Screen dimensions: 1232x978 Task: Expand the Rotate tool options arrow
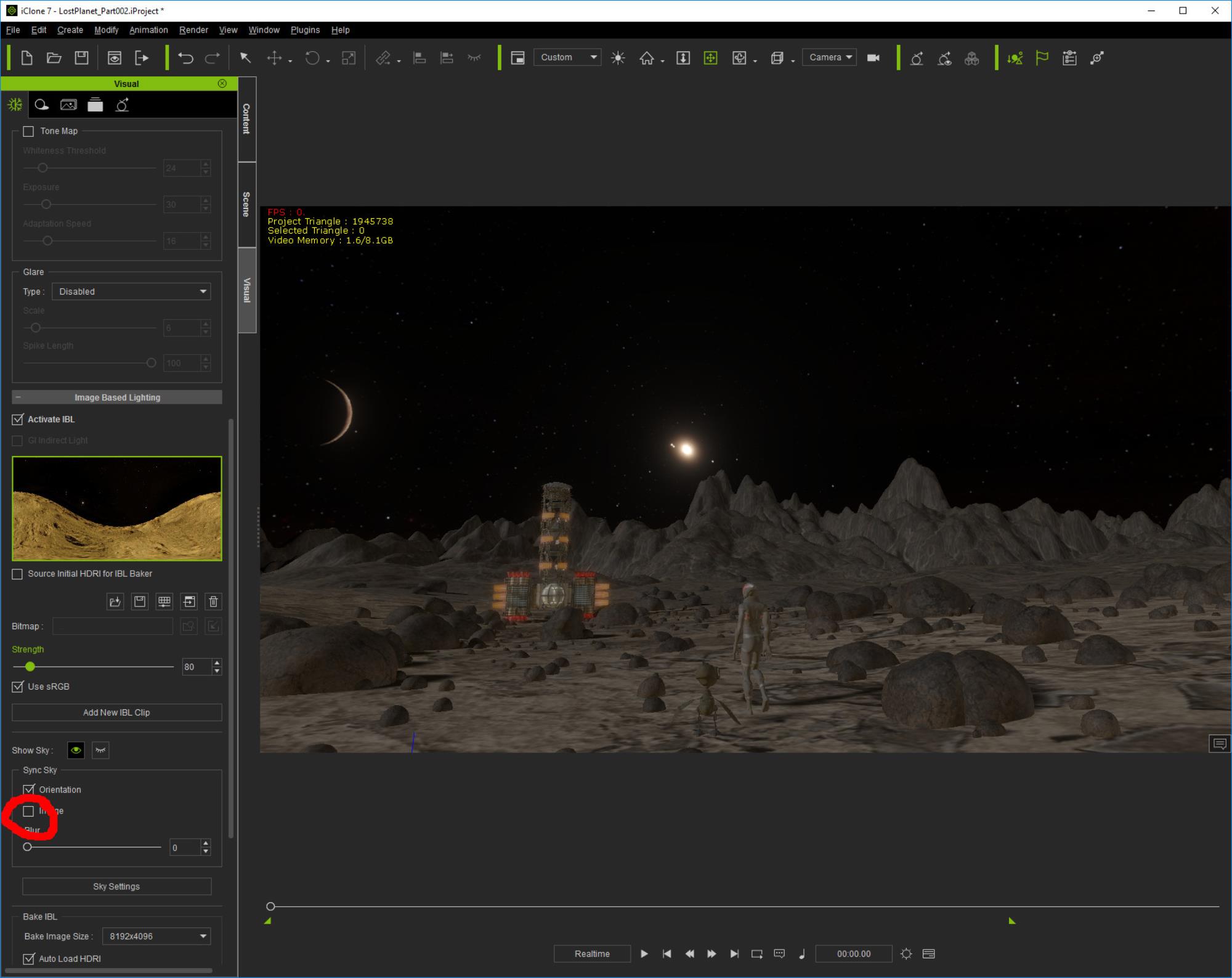tap(328, 61)
